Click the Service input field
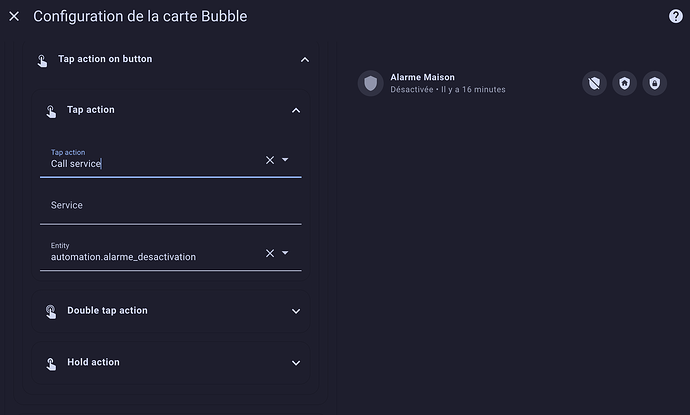The image size is (690, 415). tap(171, 206)
